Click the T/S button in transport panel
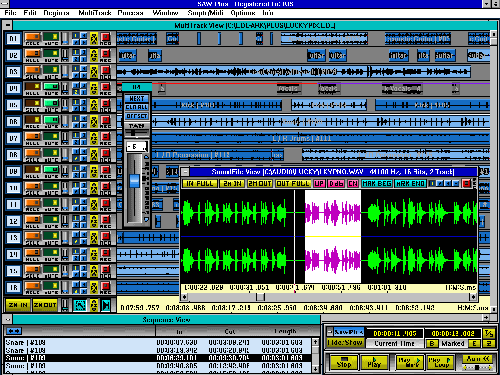 pos(489,333)
